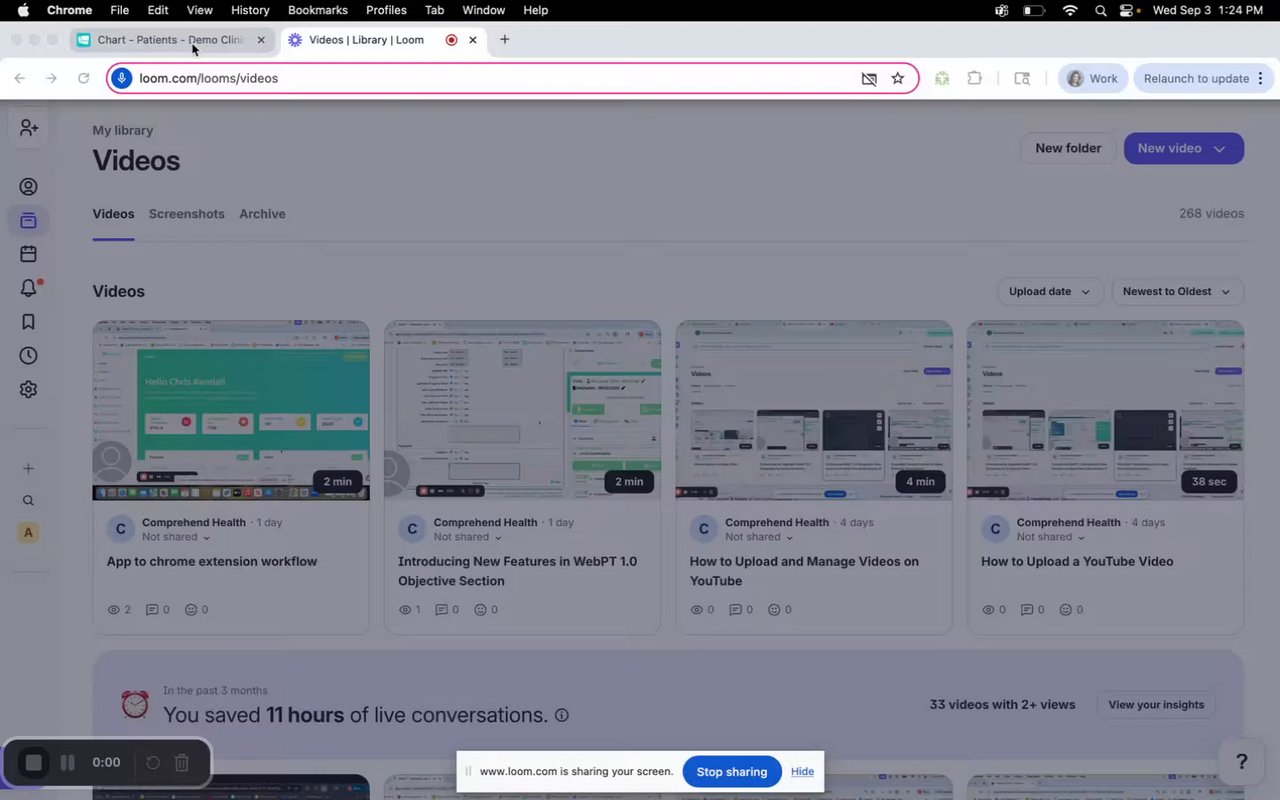
Task: Click the Stop sharing button
Action: click(x=732, y=772)
